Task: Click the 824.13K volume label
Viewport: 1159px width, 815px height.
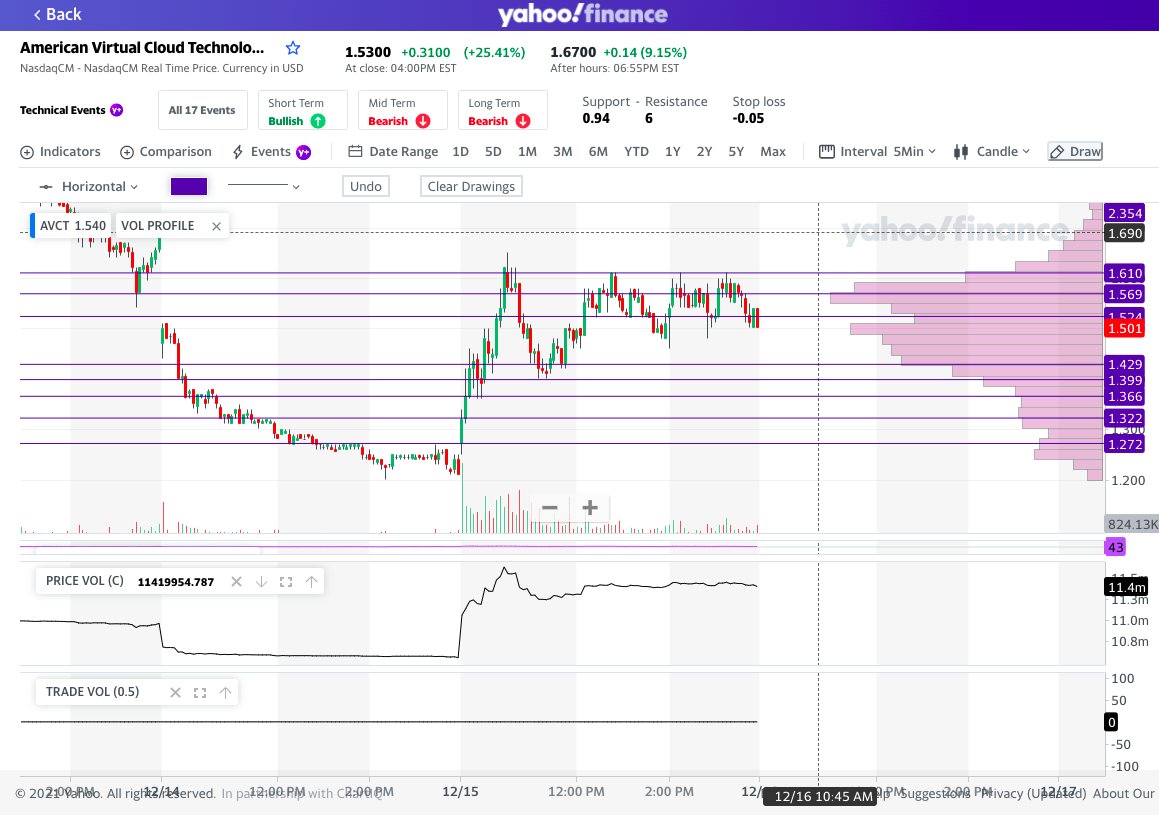Action: coord(1132,524)
